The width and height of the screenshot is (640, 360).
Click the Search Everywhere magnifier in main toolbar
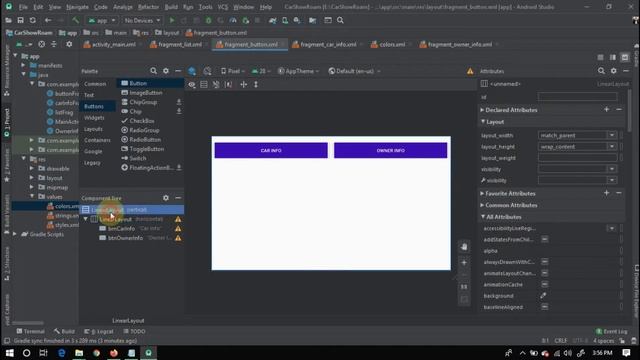coord(340,20)
